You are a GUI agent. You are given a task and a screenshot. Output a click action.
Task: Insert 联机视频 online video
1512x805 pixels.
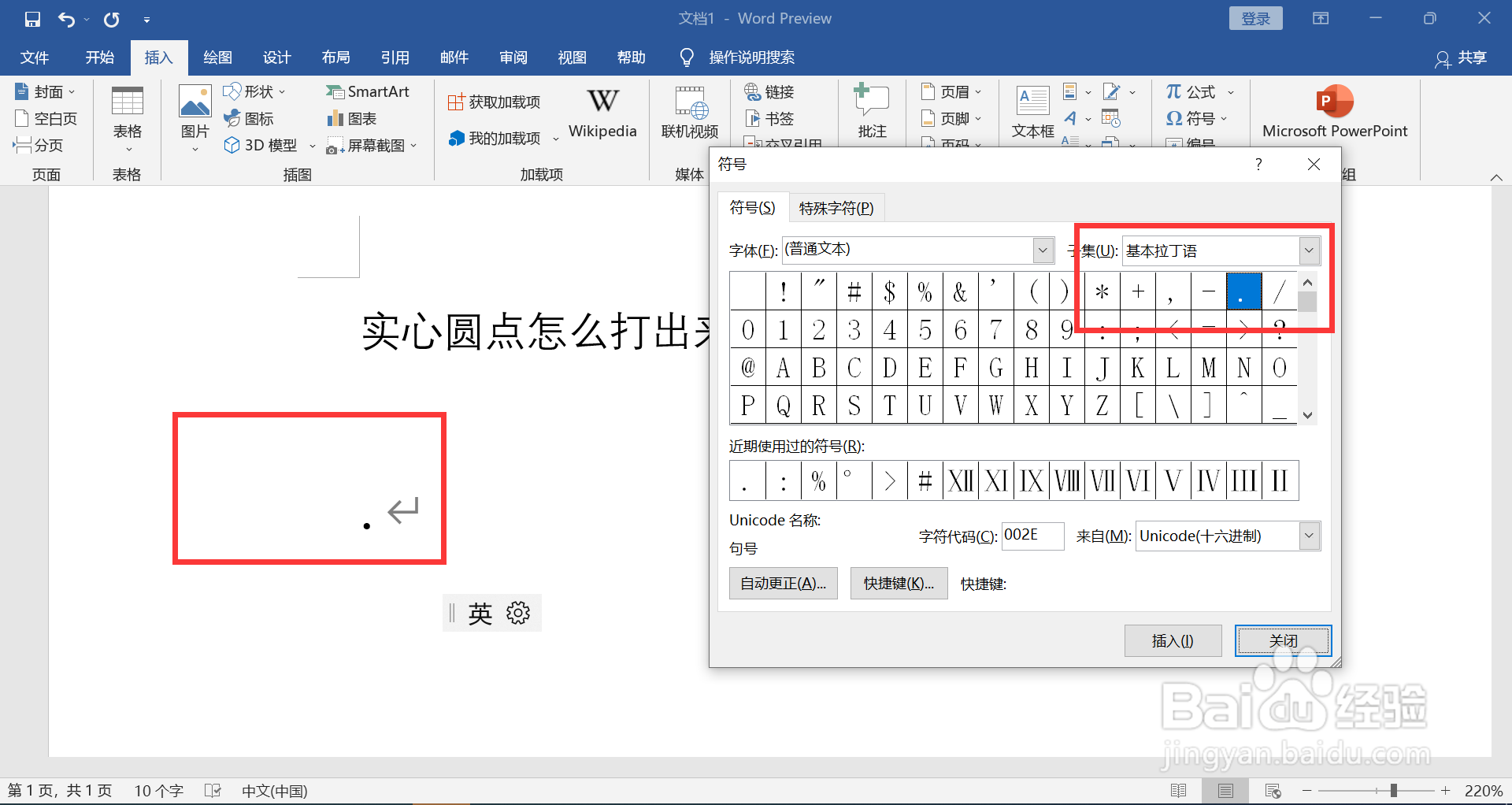point(689,112)
